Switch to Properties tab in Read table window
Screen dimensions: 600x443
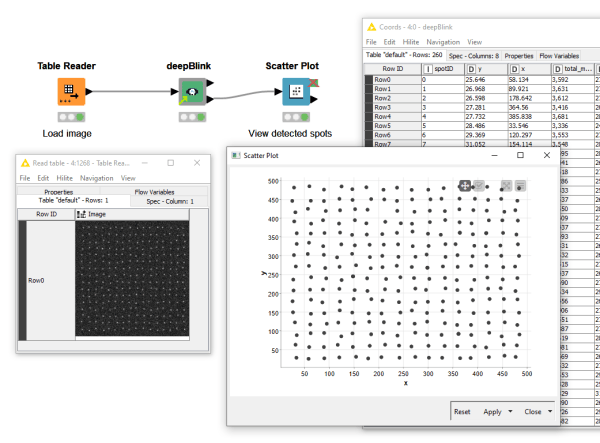point(59,192)
